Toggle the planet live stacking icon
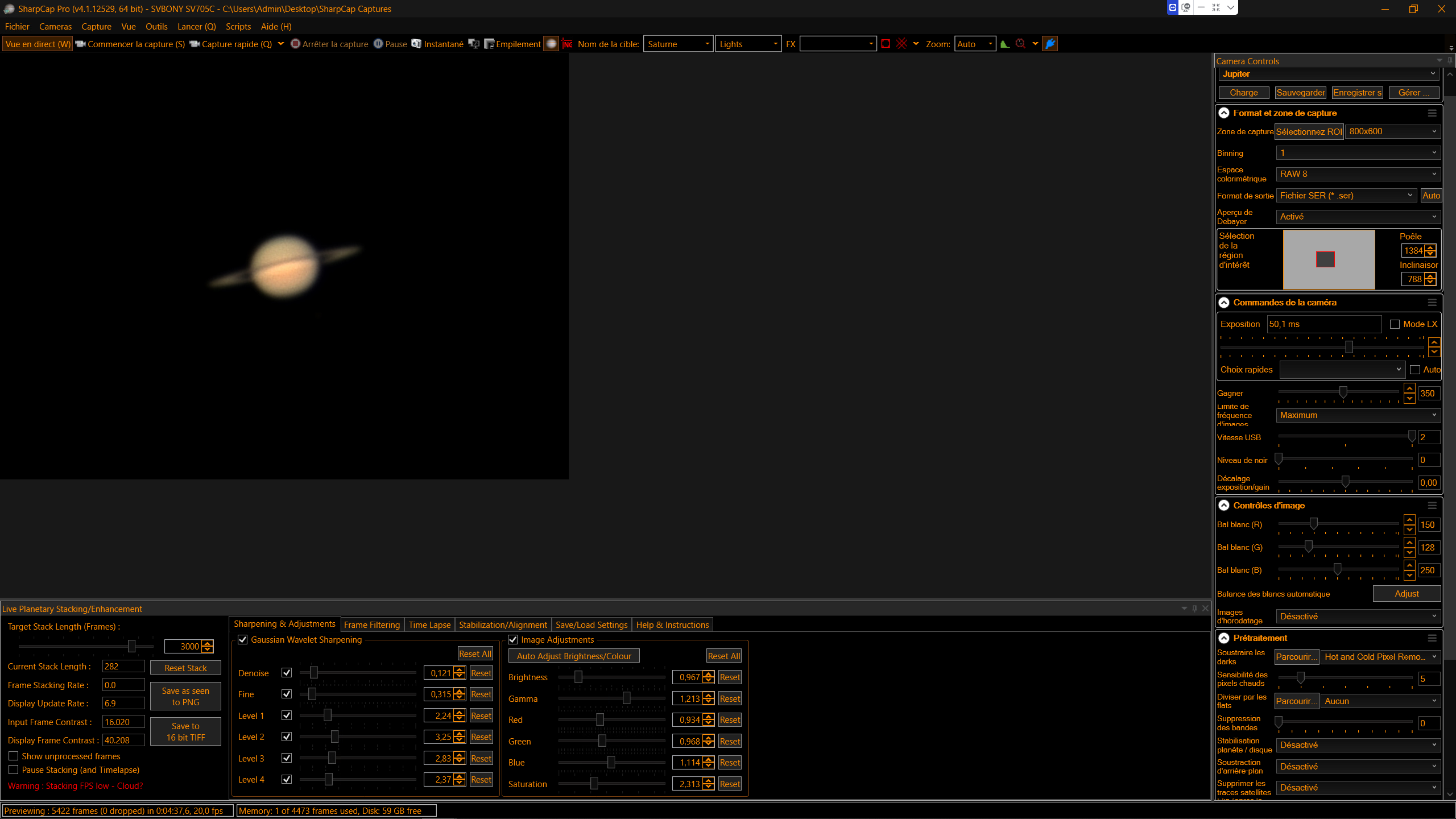Screen dimensions: 1456x819 [x=551, y=44]
